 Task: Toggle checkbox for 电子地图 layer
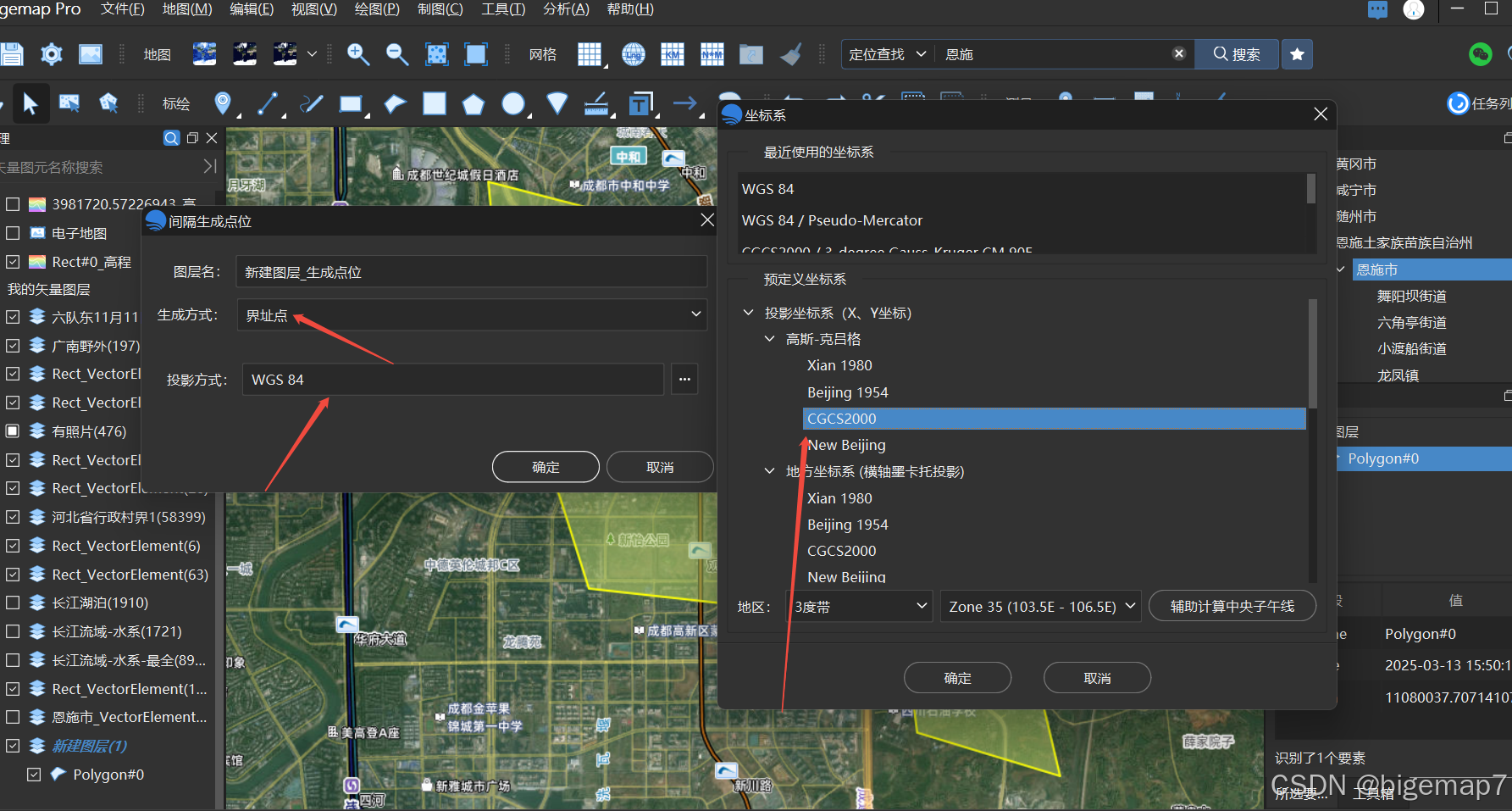[x=13, y=233]
